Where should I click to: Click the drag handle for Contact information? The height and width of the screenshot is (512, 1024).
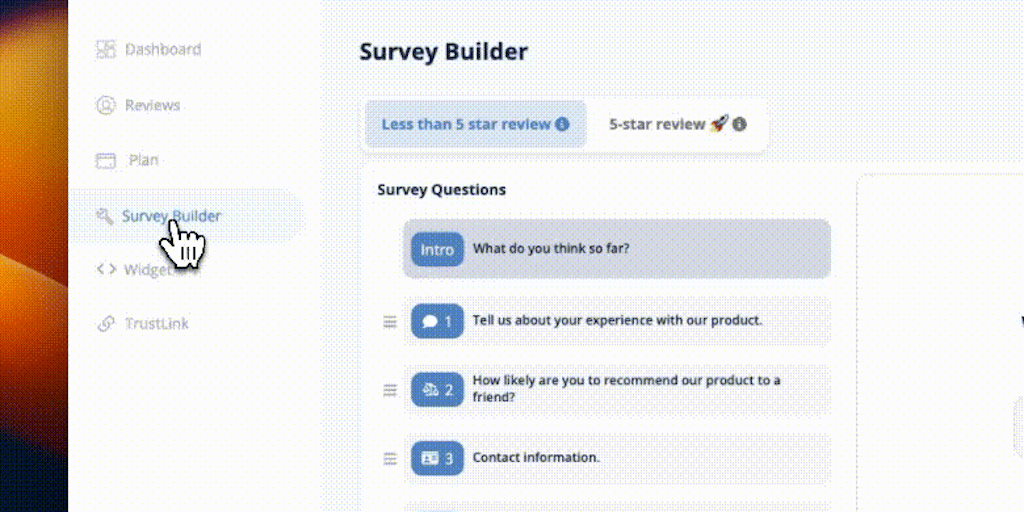click(x=390, y=458)
